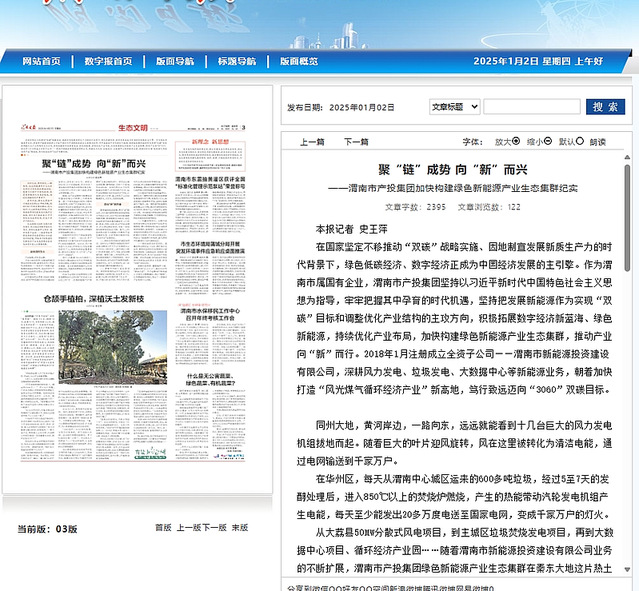
Task: Go to previous article via 上一篇
Action: (313, 142)
